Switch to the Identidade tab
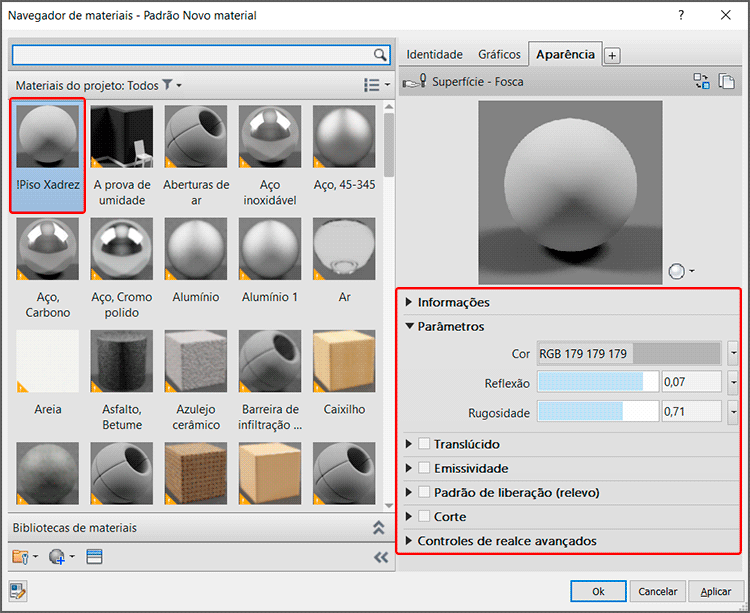Screen dimensions: 750x613 [434, 55]
